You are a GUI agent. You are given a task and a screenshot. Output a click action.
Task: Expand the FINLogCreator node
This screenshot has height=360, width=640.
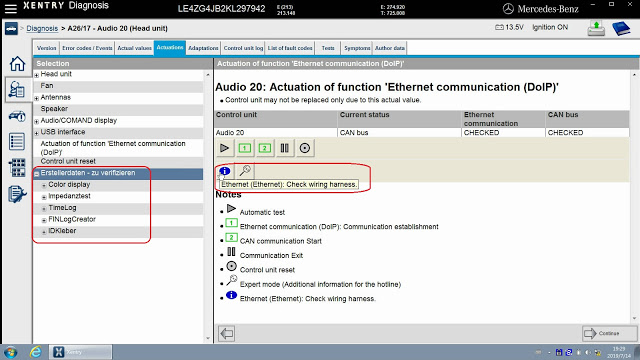click(44, 220)
